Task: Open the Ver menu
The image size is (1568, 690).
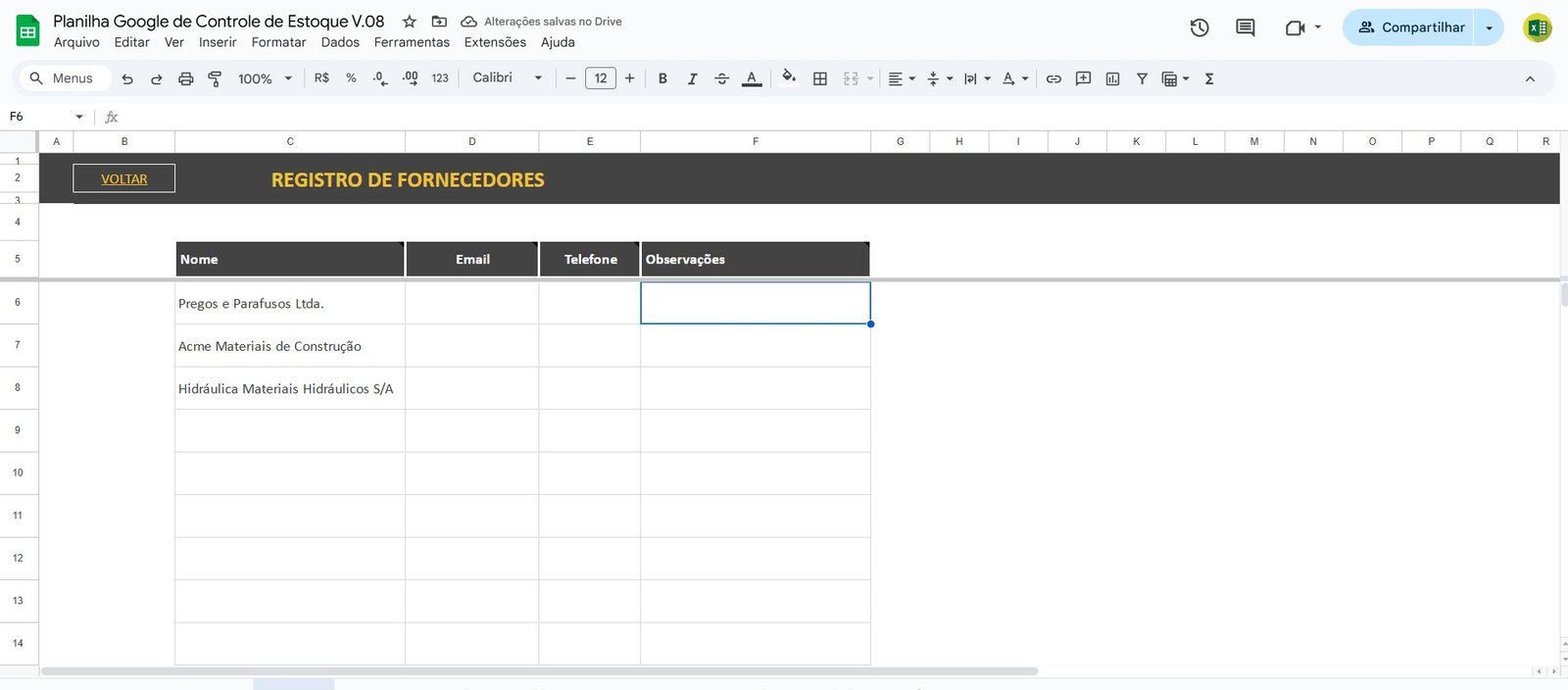Action: (174, 42)
